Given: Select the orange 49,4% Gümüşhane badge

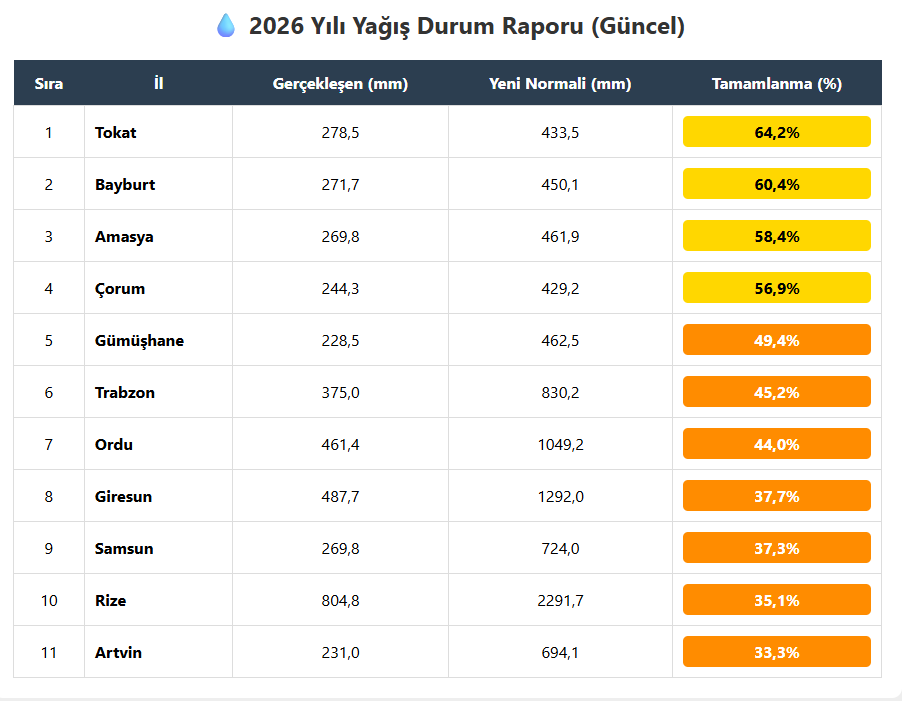Looking at the screenshot, I should coord(777,340).
